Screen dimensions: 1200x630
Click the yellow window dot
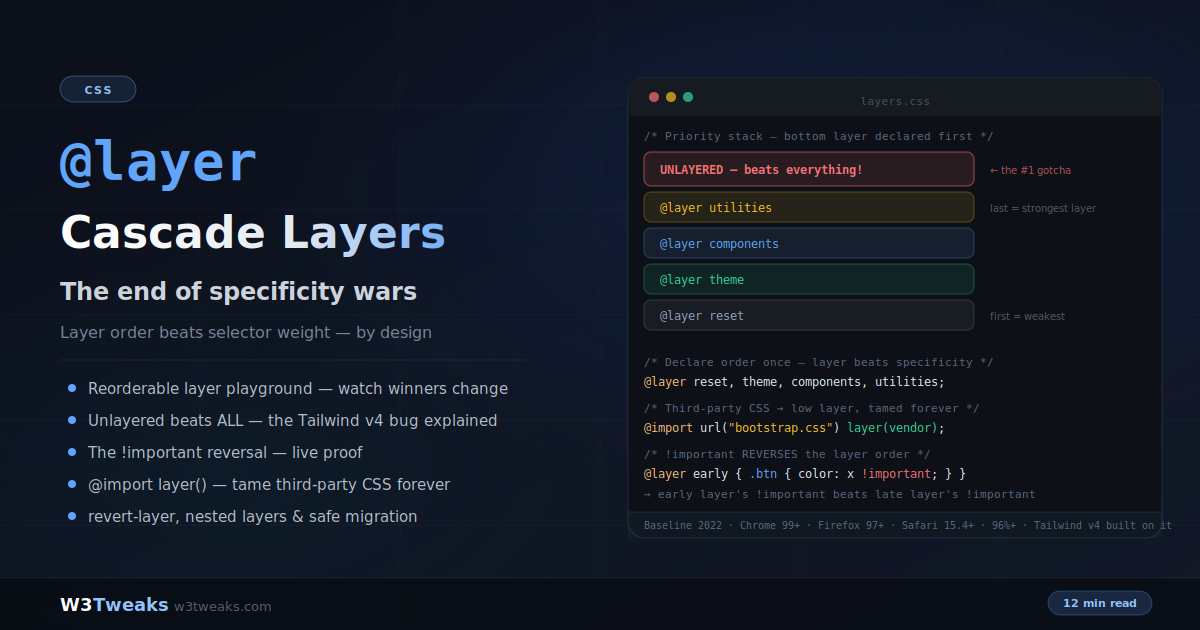point(671,97)
